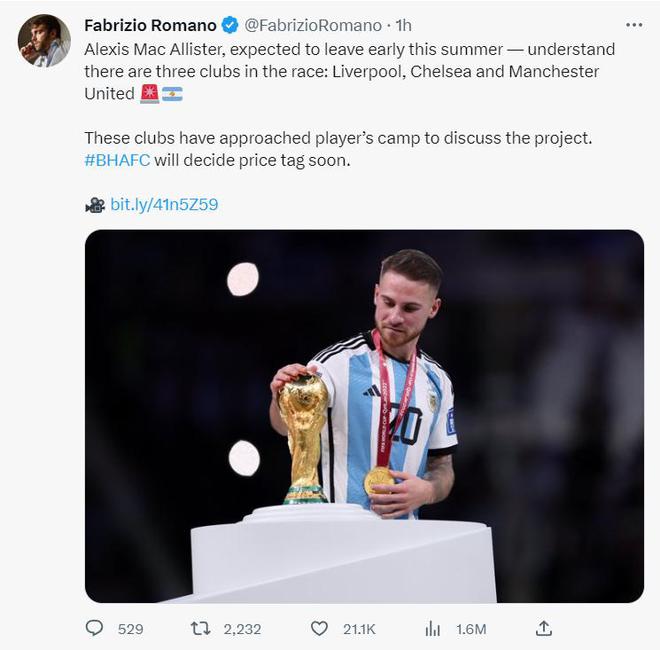660x650 pixels.
Task: Click the 21.1K likes count
Action: click(x=358, y=629)
